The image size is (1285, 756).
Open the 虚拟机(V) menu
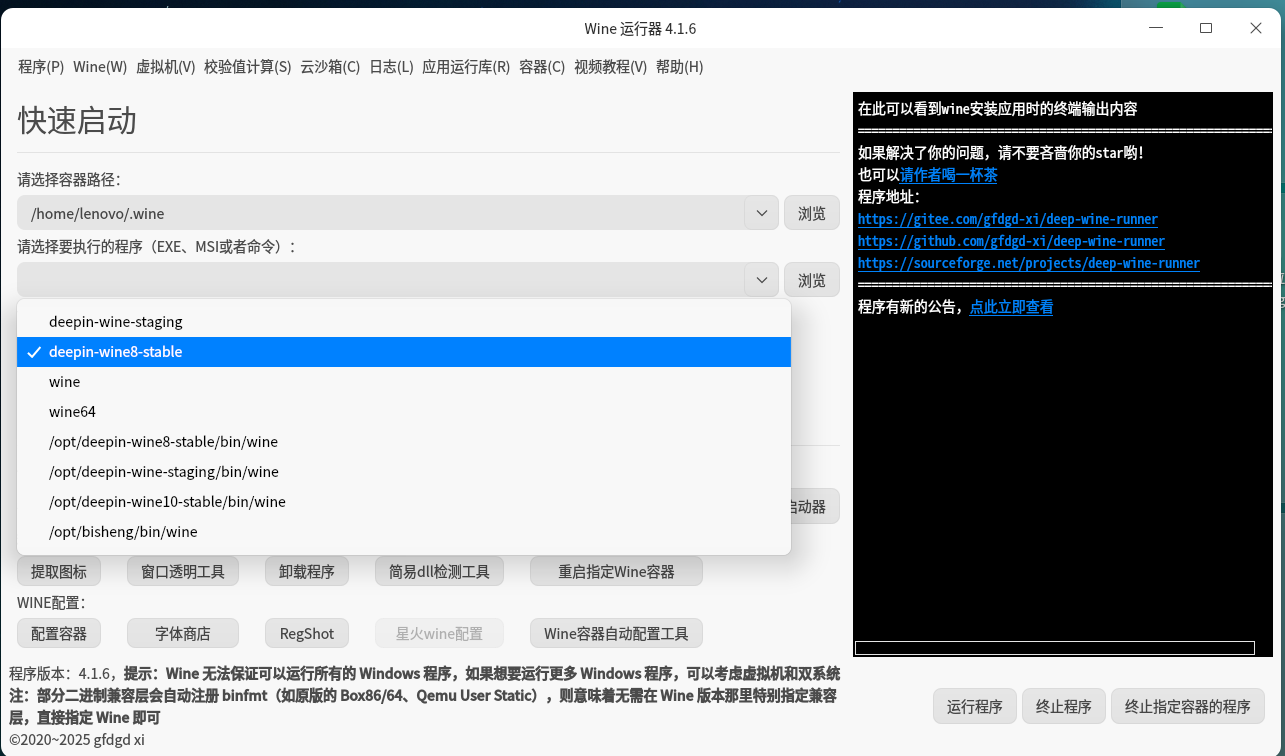coord(165,67)
